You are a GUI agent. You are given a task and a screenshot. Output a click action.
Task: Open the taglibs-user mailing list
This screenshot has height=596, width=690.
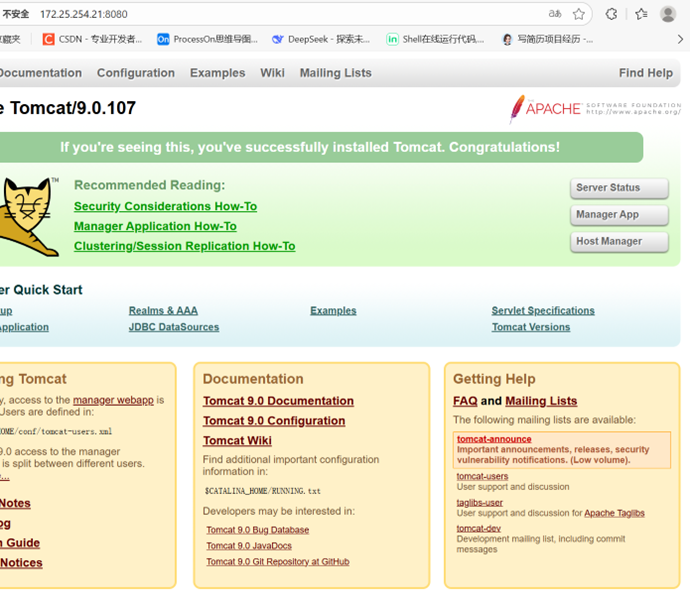click(x=479, y=503)
